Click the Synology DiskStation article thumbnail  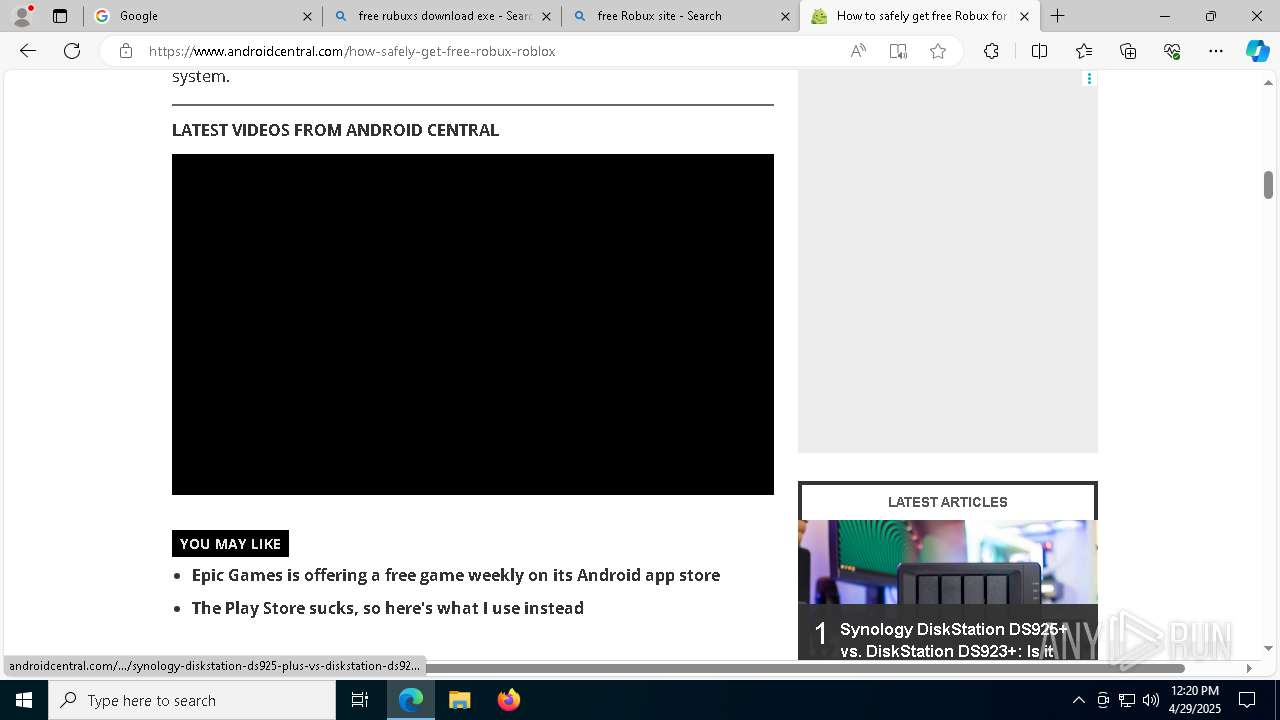coord(948,562)
